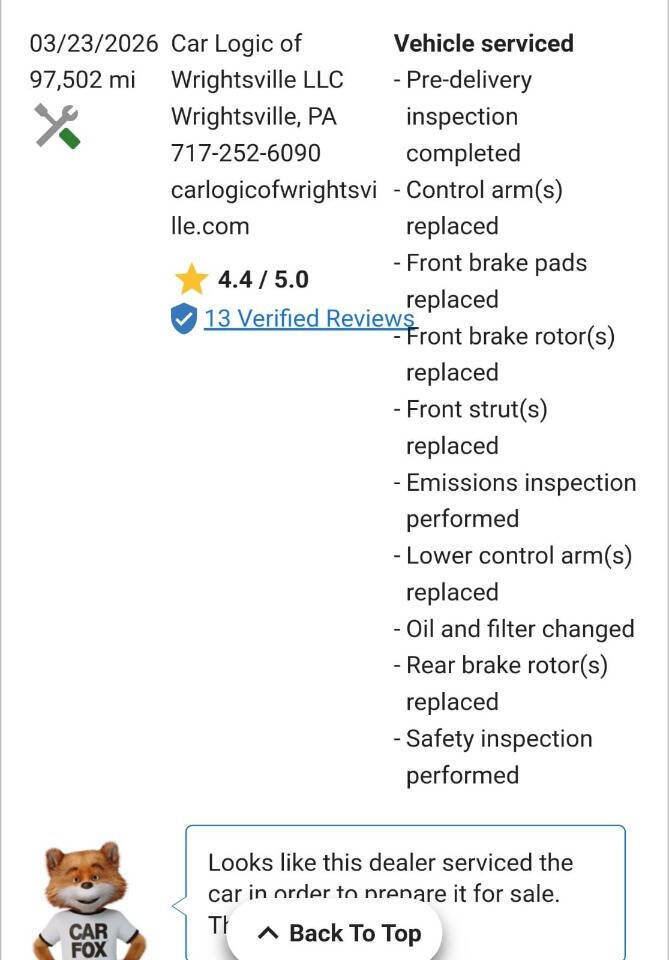Viewport: 669px width, 960px height.
Task: Click the 4.4 / 5.0 rating text
Action: (263, 279)
